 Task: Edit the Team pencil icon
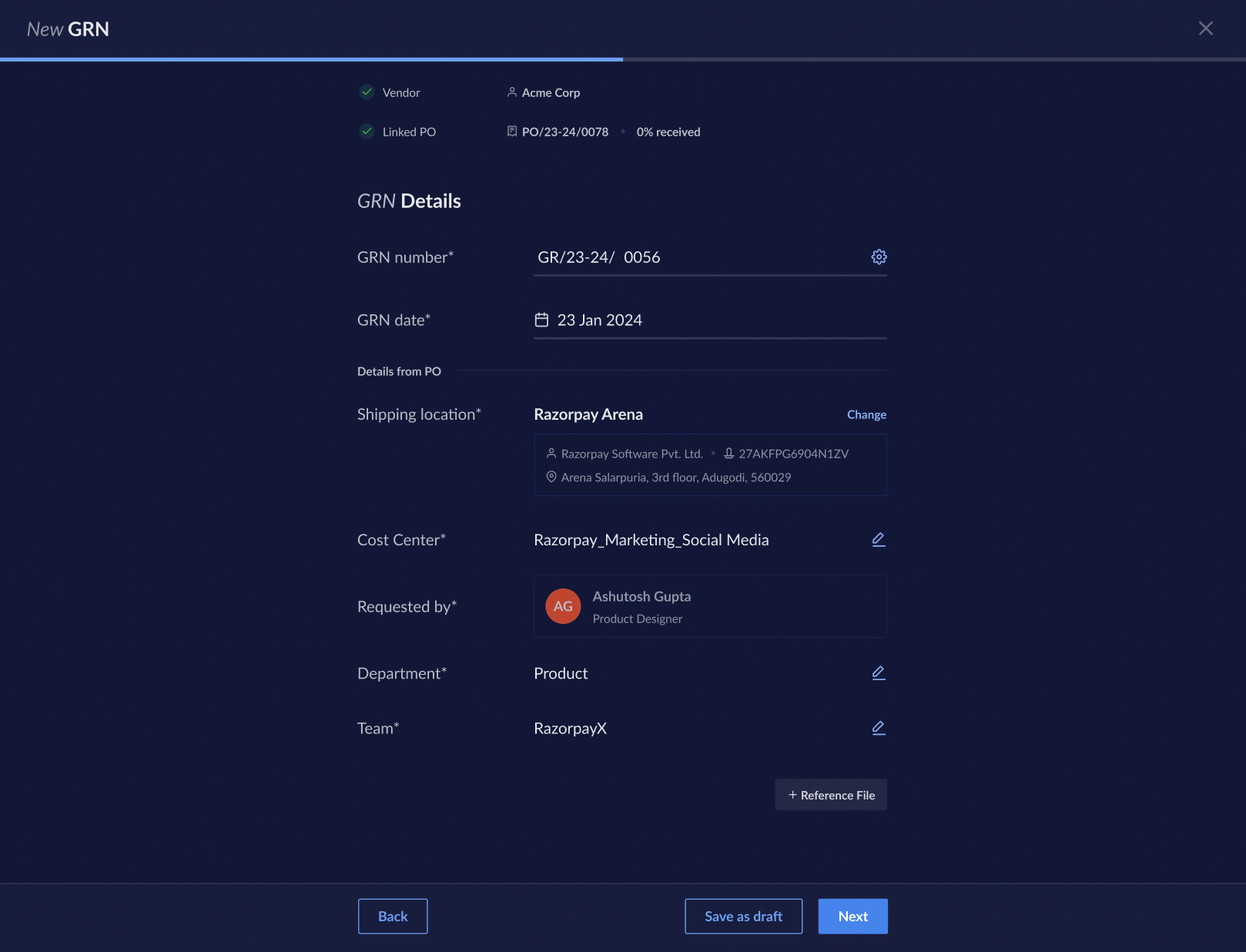(879, 727)
